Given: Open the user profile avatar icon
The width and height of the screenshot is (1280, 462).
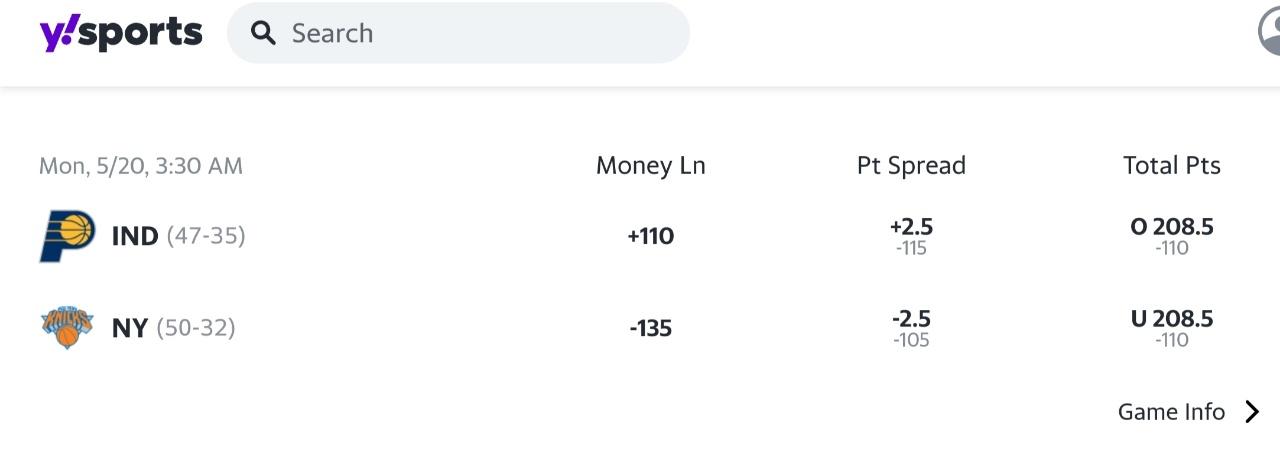Looking at the screenshot, I should (x=1270, y=32).
